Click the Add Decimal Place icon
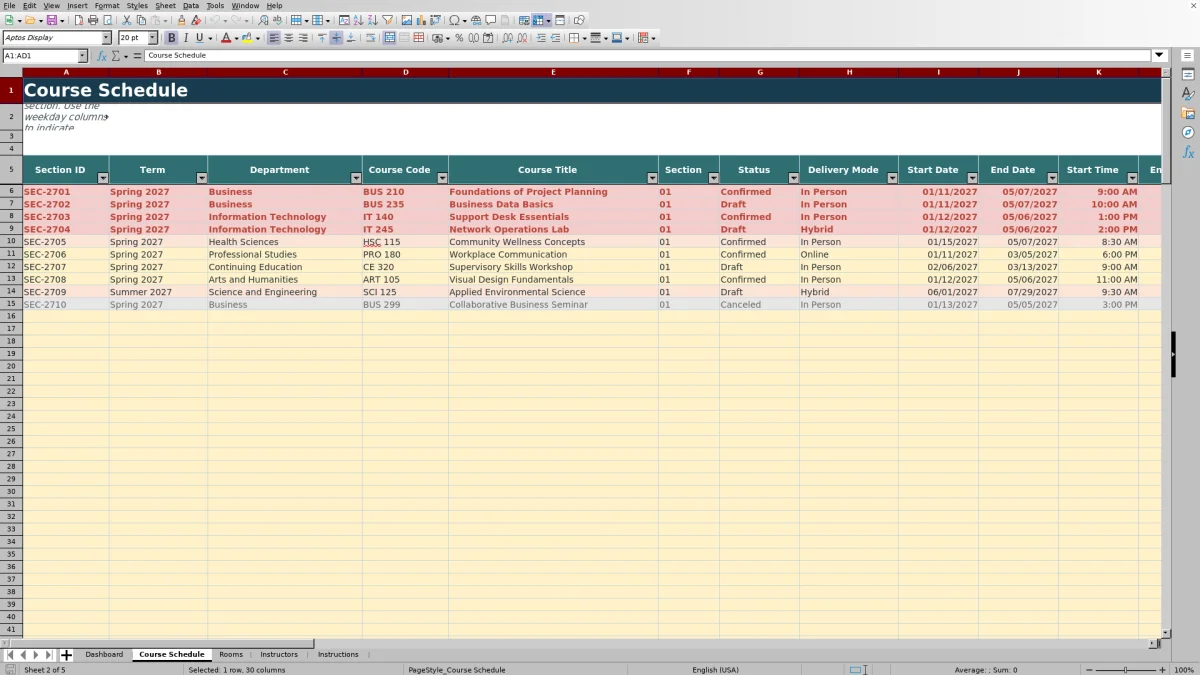Image resolution: width=1200 pixels, height=675 pixels. pos(507,38)
